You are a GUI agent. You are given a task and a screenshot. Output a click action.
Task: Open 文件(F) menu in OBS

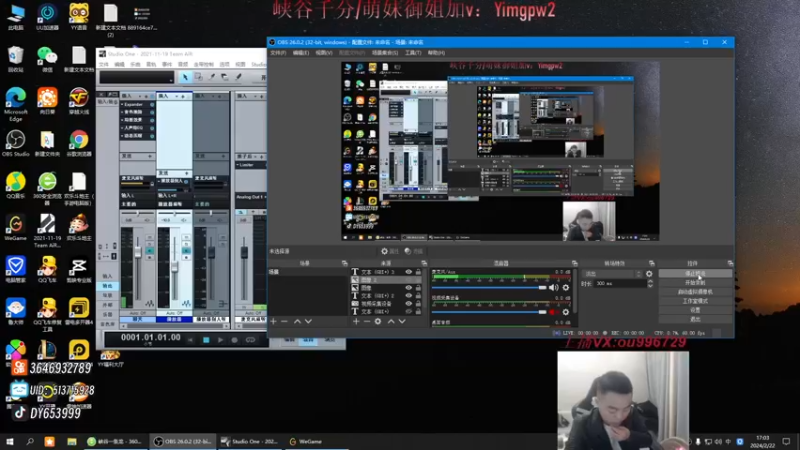pyautogui.click(x=278, y=53)
